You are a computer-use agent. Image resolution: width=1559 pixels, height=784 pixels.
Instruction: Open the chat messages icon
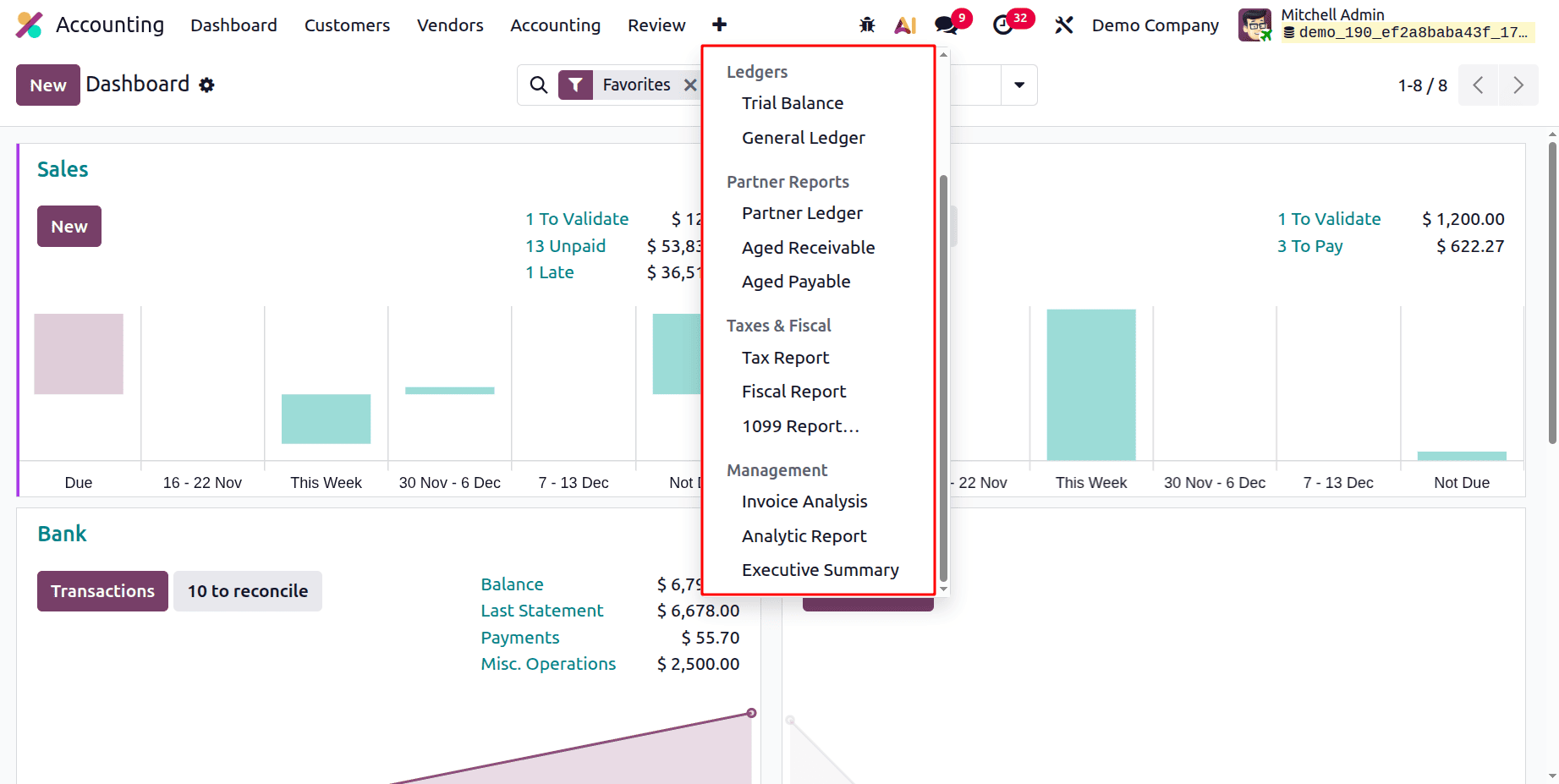[x=947, y=25]
